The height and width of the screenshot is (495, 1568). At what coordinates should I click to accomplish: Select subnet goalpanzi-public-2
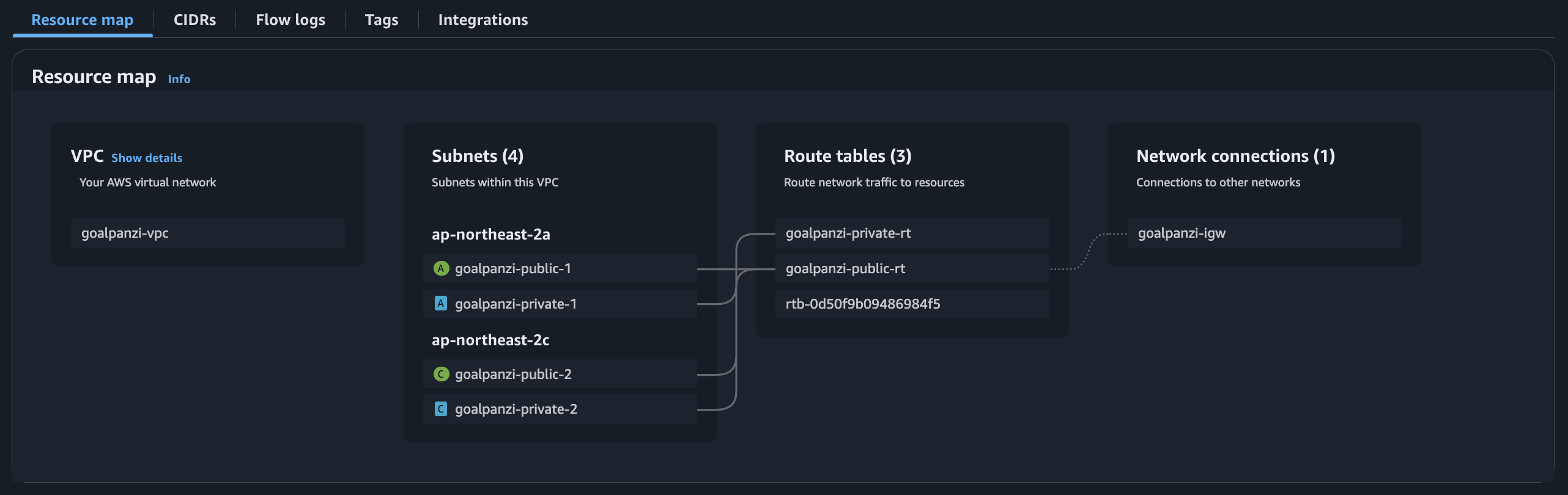[560, 374]
